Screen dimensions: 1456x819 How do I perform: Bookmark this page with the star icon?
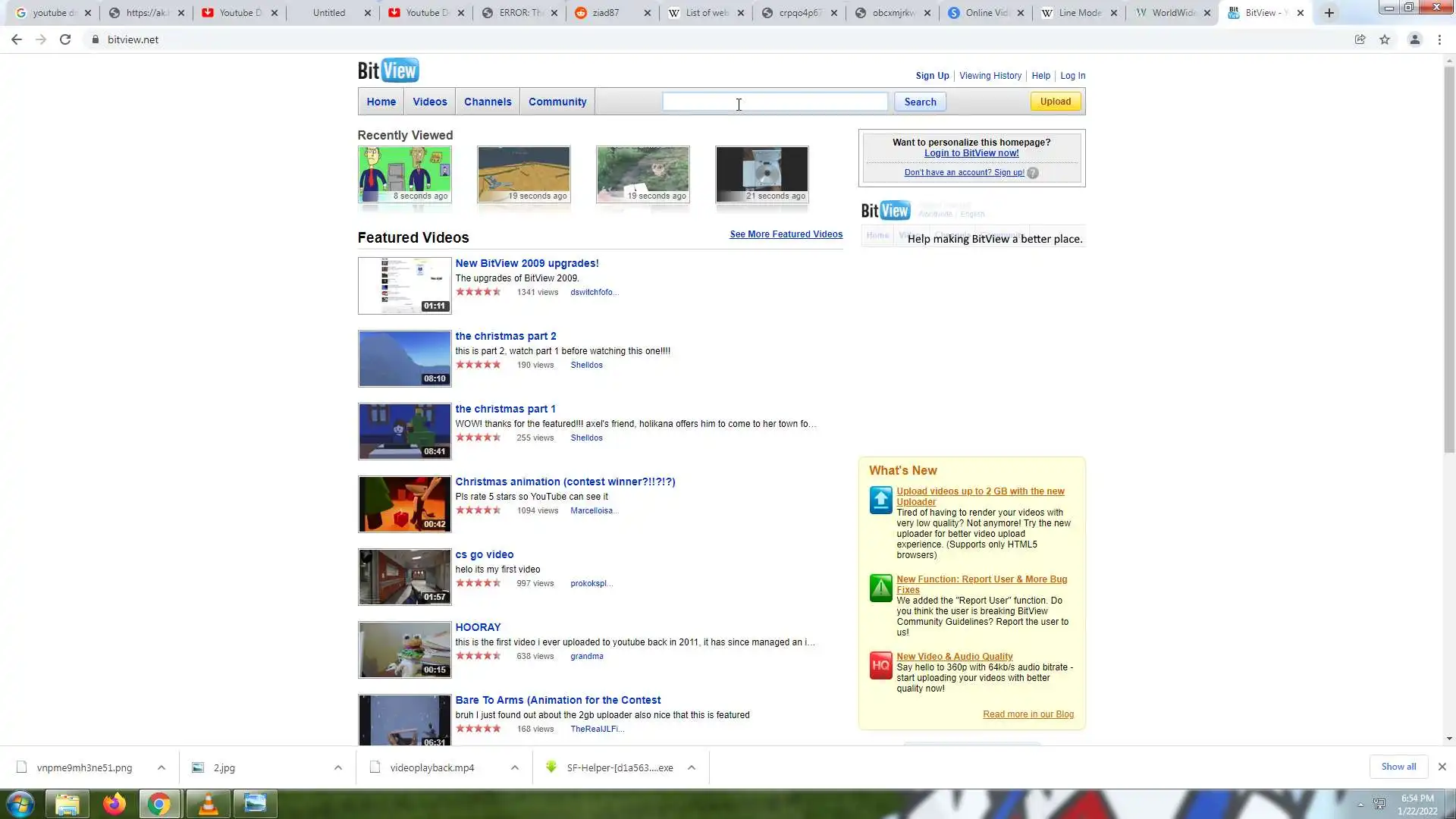tap(1385, 39)
